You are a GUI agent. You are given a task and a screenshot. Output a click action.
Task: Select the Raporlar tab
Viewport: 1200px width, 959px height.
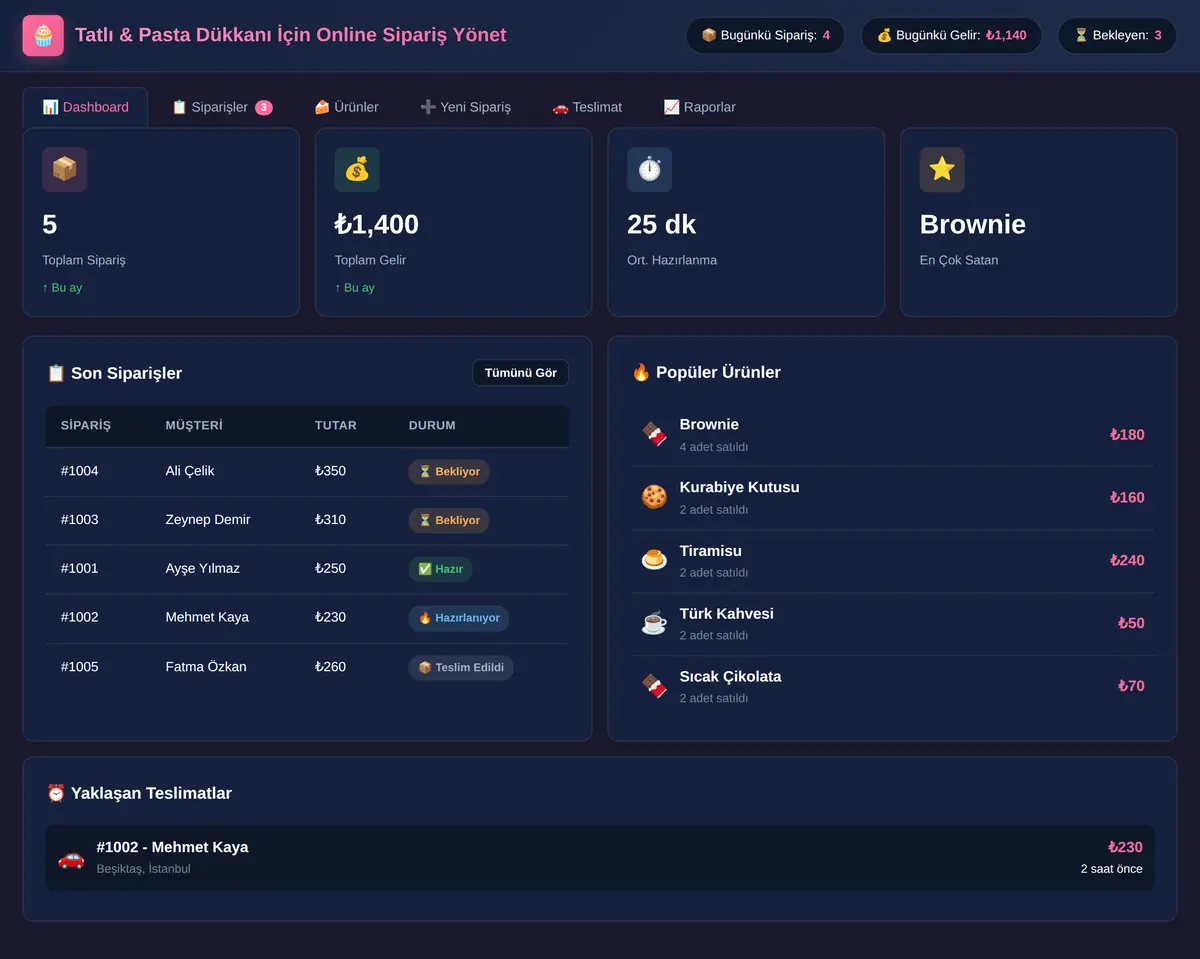click(699, 107)
